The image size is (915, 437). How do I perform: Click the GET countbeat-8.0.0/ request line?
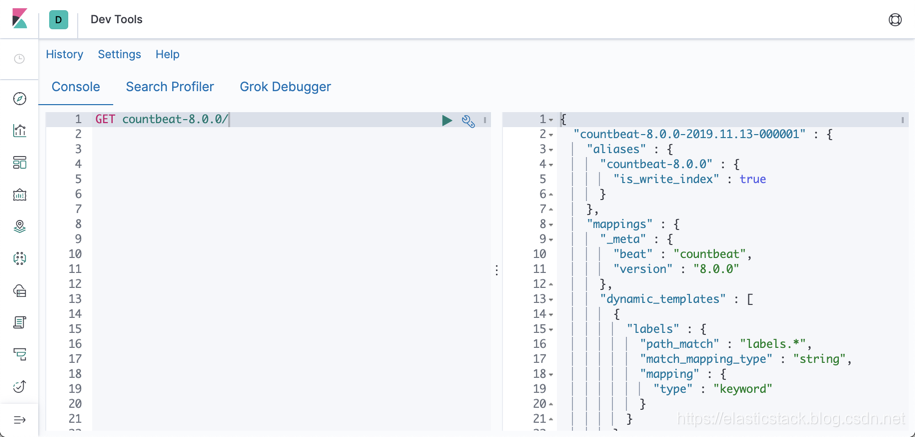162,120
